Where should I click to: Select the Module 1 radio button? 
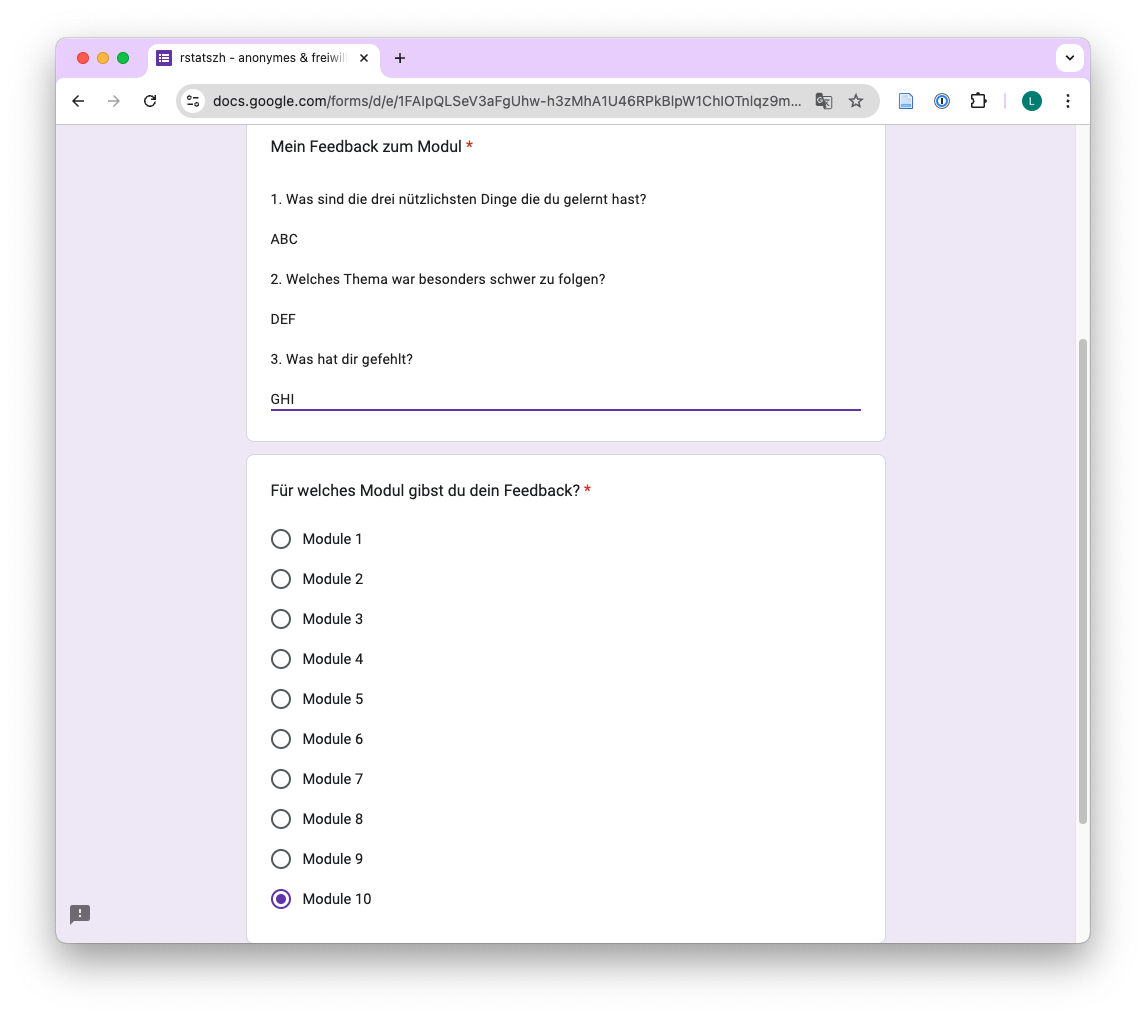pyautogui.click(x=281, y=539)
